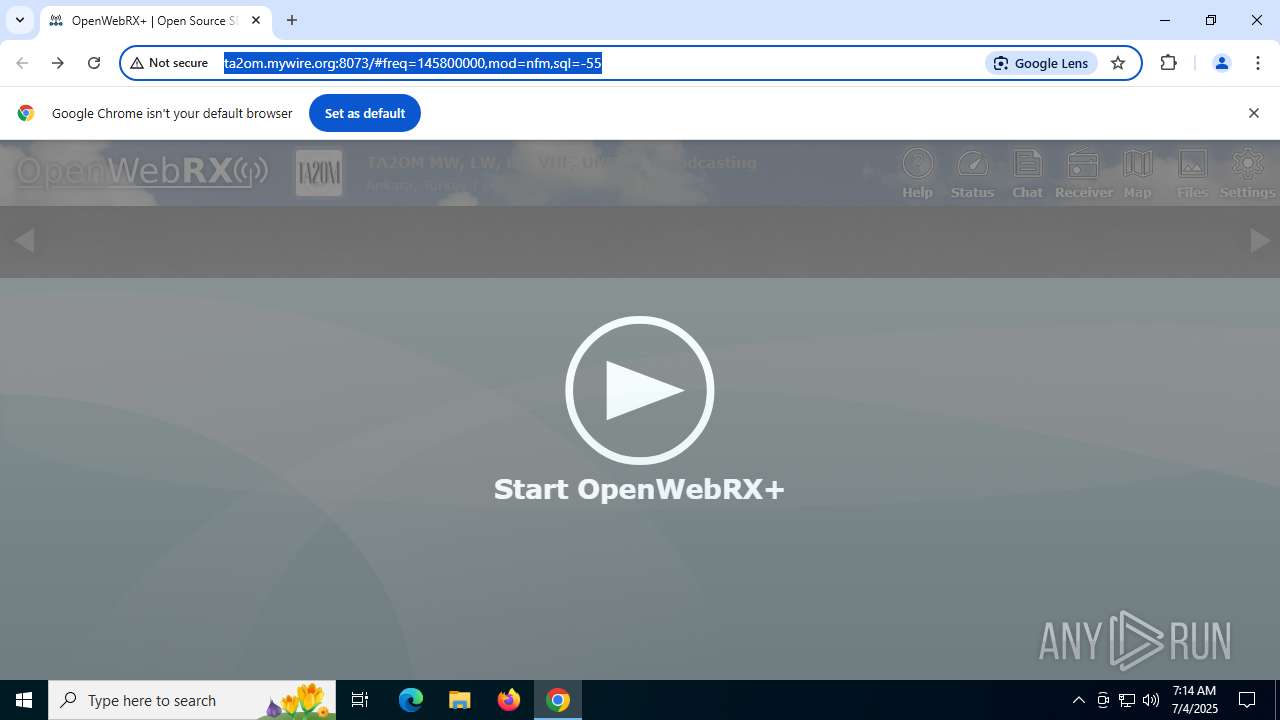This screenshot has width=1280, height=720.
Task: Set Chrome as default browser
Action: coord(364,113)
